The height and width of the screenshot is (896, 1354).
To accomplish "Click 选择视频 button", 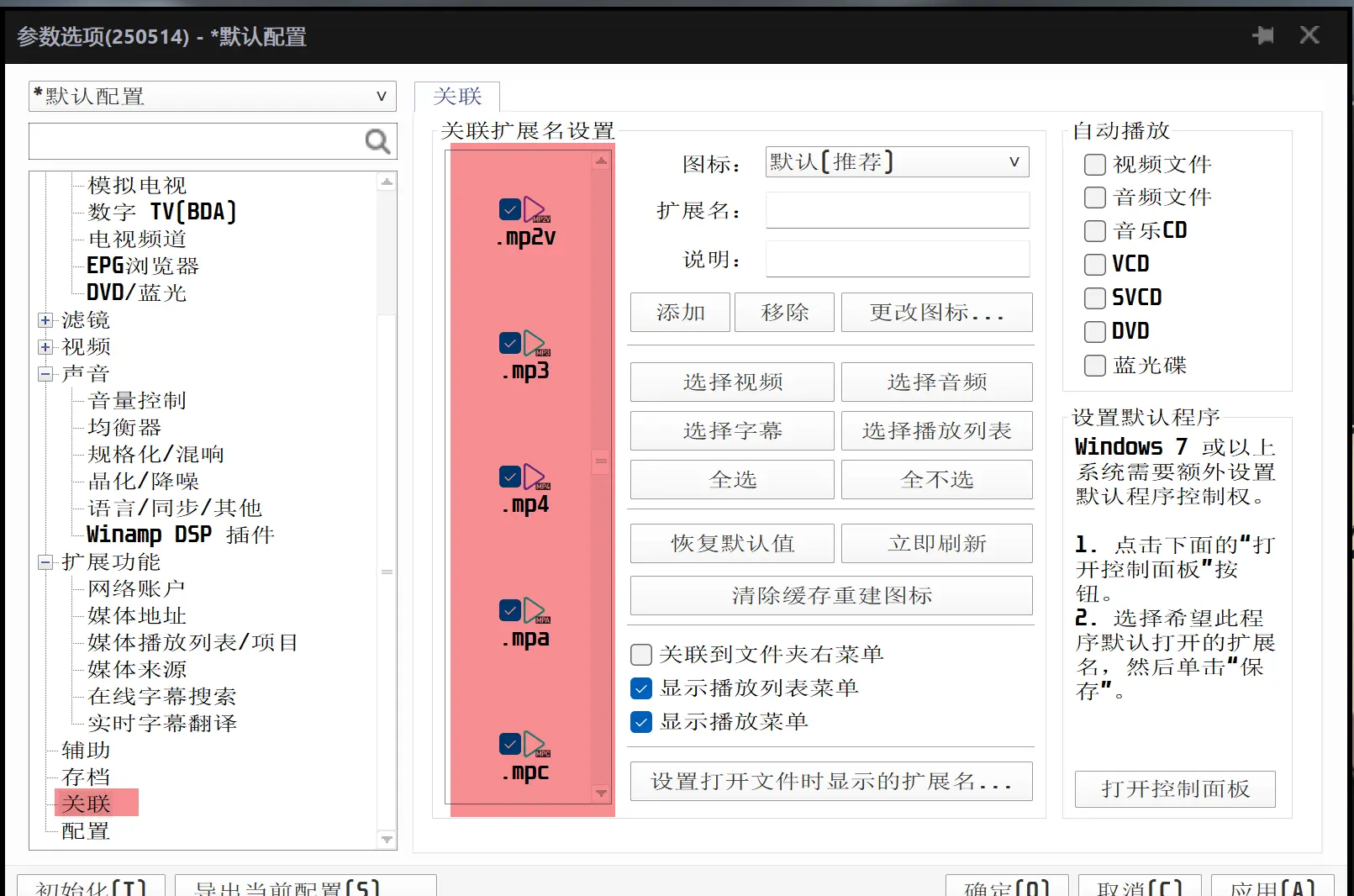I will 732,382.
